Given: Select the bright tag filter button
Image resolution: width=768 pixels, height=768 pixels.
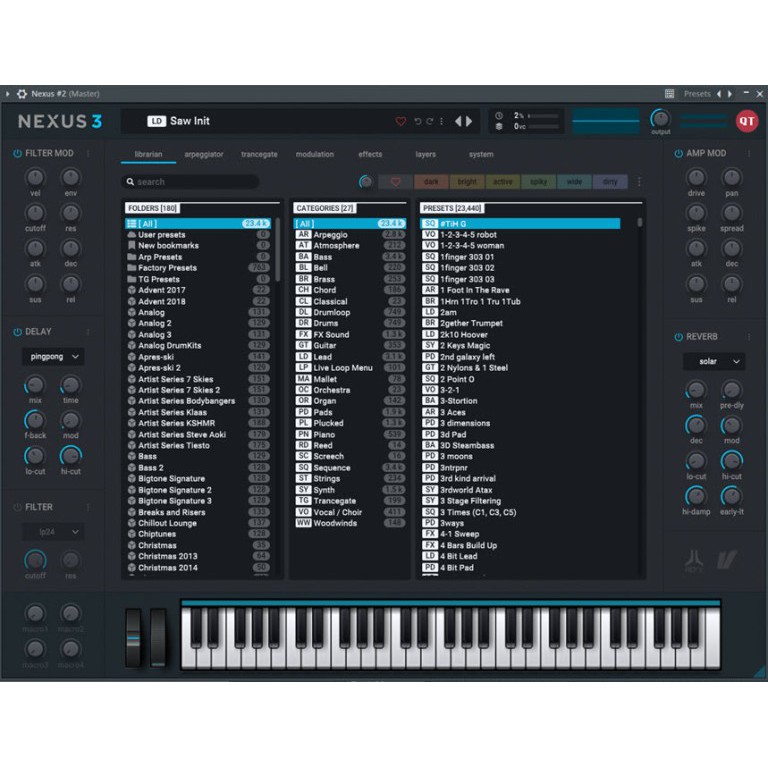Looking at the screenshot, I should click(467, 182).
